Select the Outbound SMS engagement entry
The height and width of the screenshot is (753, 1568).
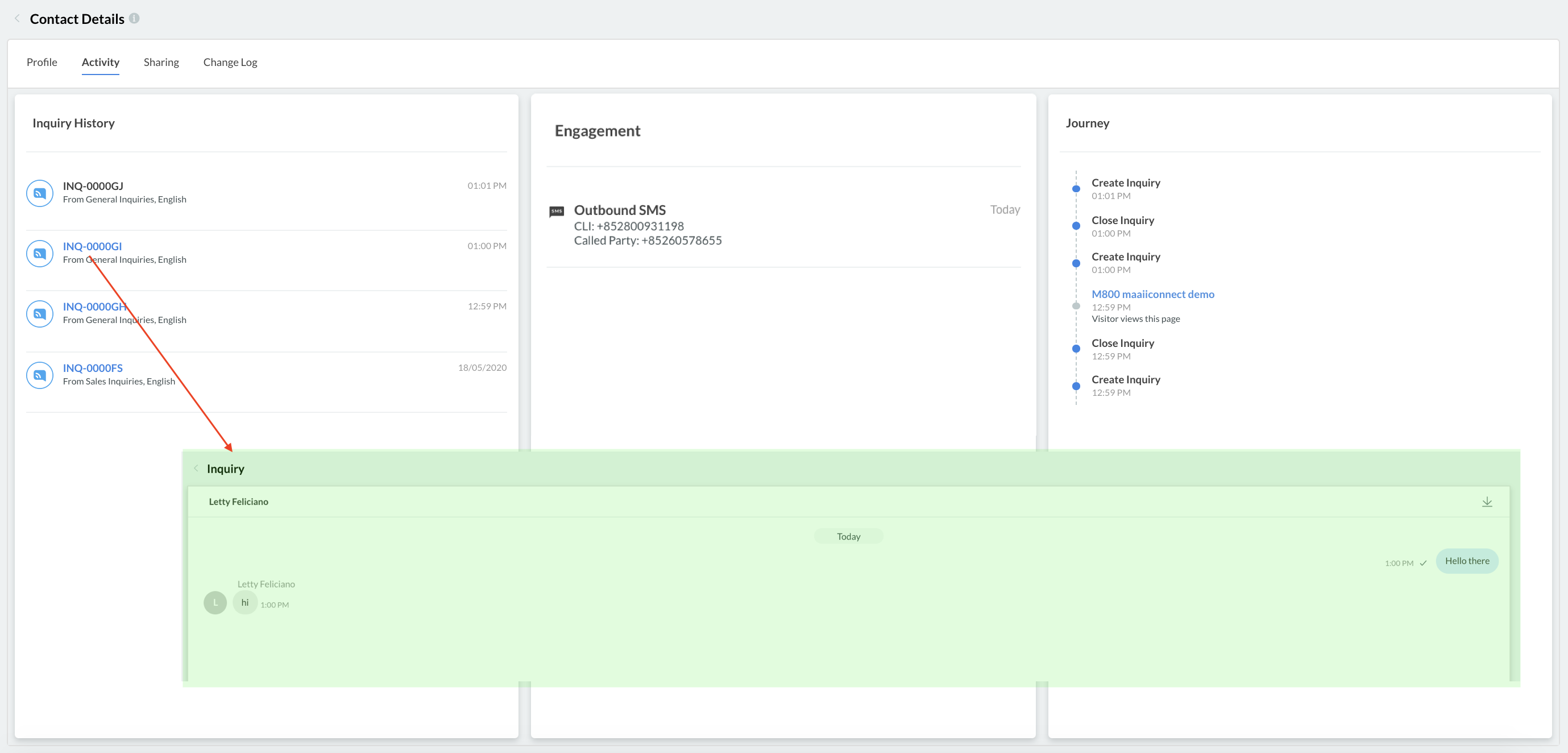(x=619, y=210)
